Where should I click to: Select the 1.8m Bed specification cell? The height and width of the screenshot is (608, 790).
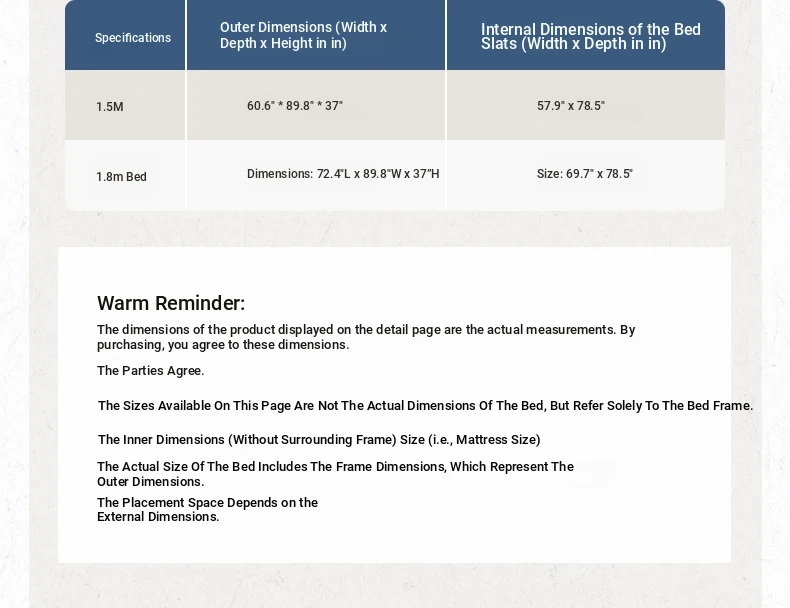point(121,177)
